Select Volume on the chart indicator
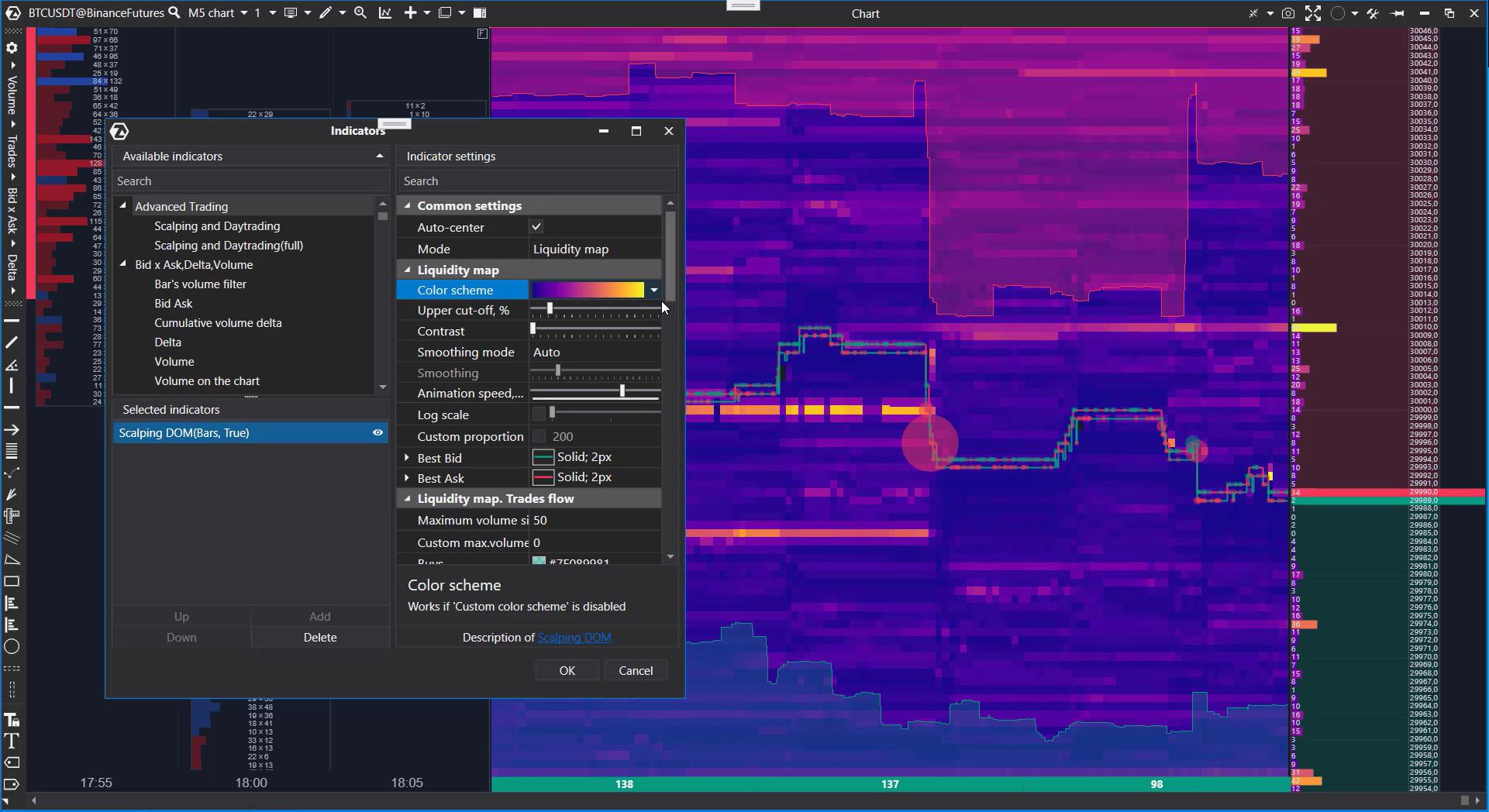The height and width of the screenshot is (812, 1489). pyautogui.click(x=207, y=381)
